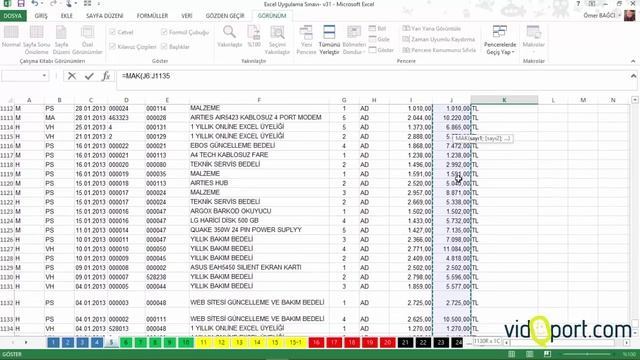The width and height of the screenshot is (640, 360).
Task: Switch to Sayfa Düzeni view icon
Action: [61, 40]
